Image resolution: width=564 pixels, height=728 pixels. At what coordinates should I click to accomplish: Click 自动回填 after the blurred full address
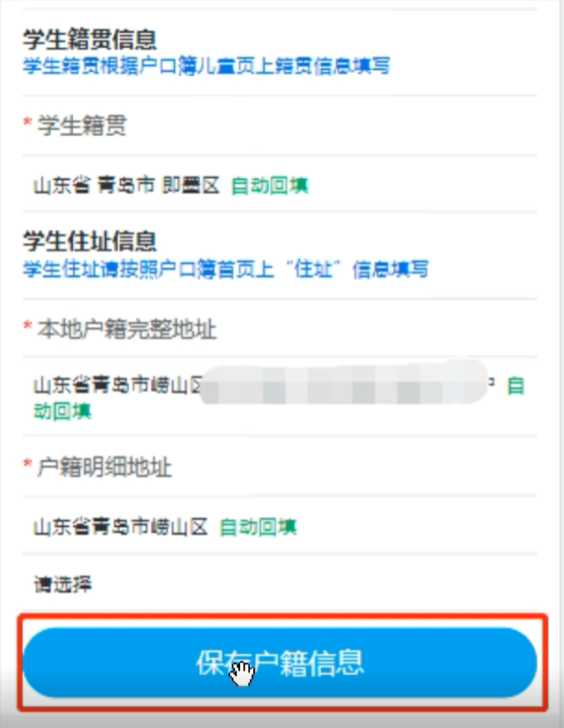pos(279,398)
